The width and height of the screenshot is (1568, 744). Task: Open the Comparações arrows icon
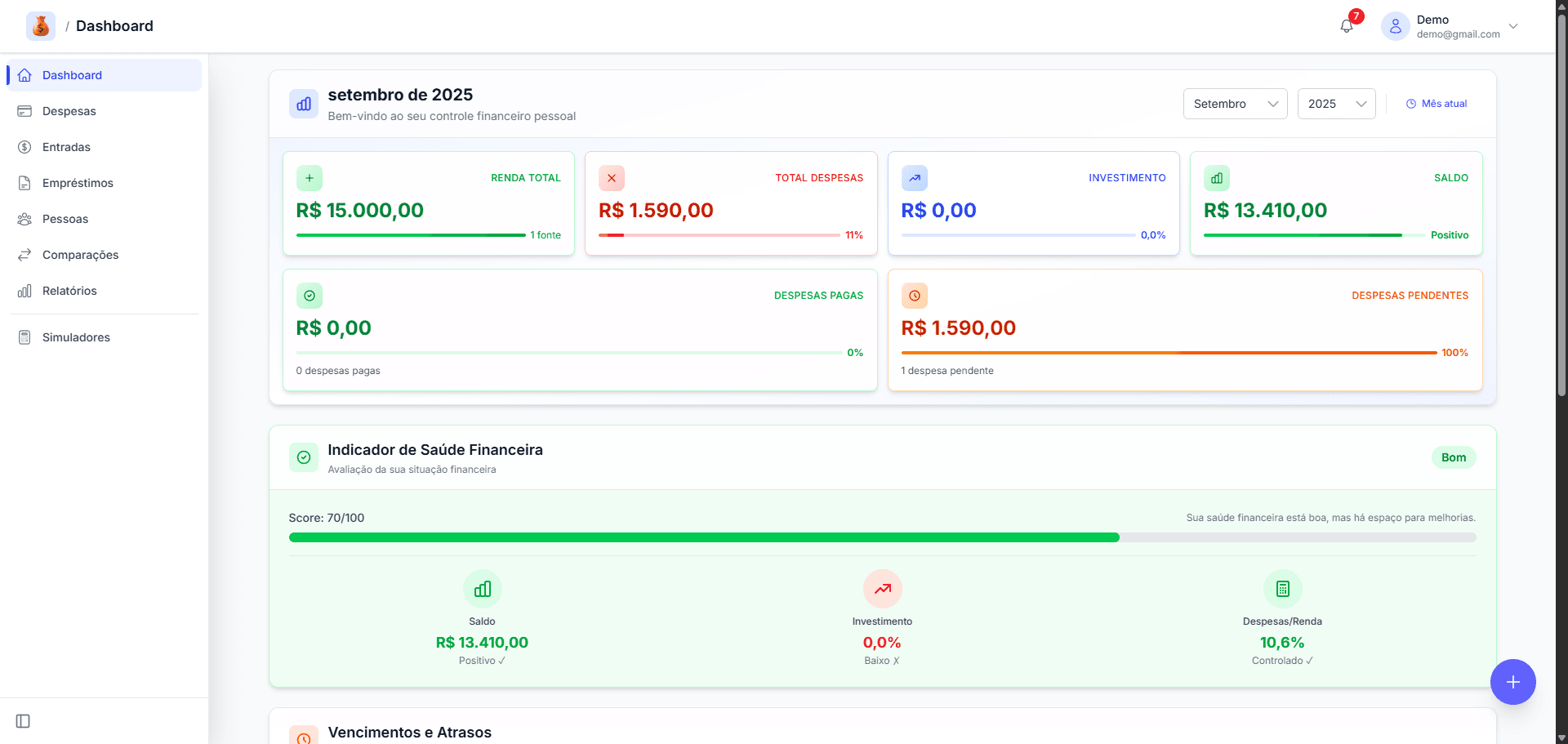[x=24, y=255]
